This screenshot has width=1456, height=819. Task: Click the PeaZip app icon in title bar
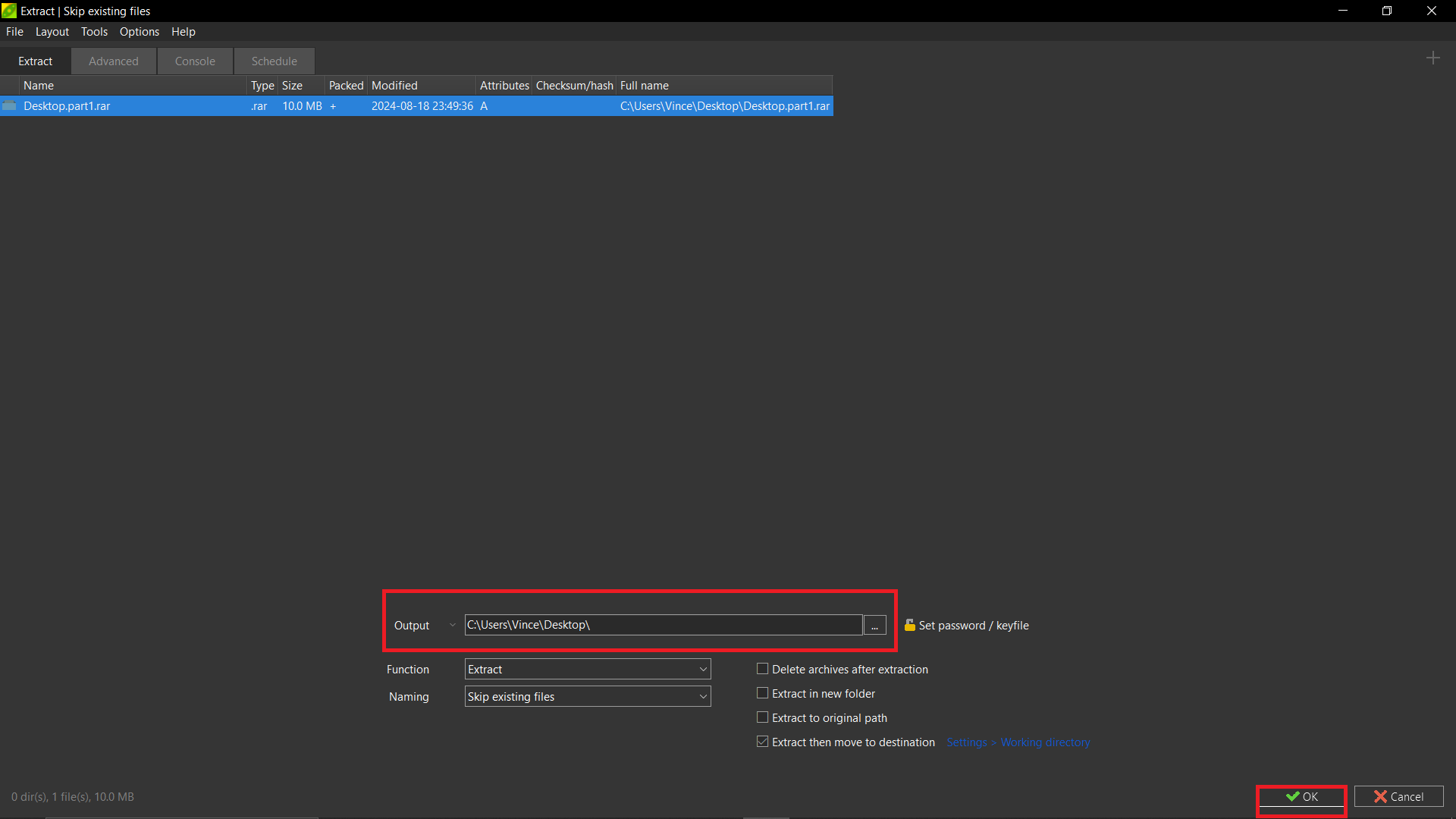(x=9, y=11)
